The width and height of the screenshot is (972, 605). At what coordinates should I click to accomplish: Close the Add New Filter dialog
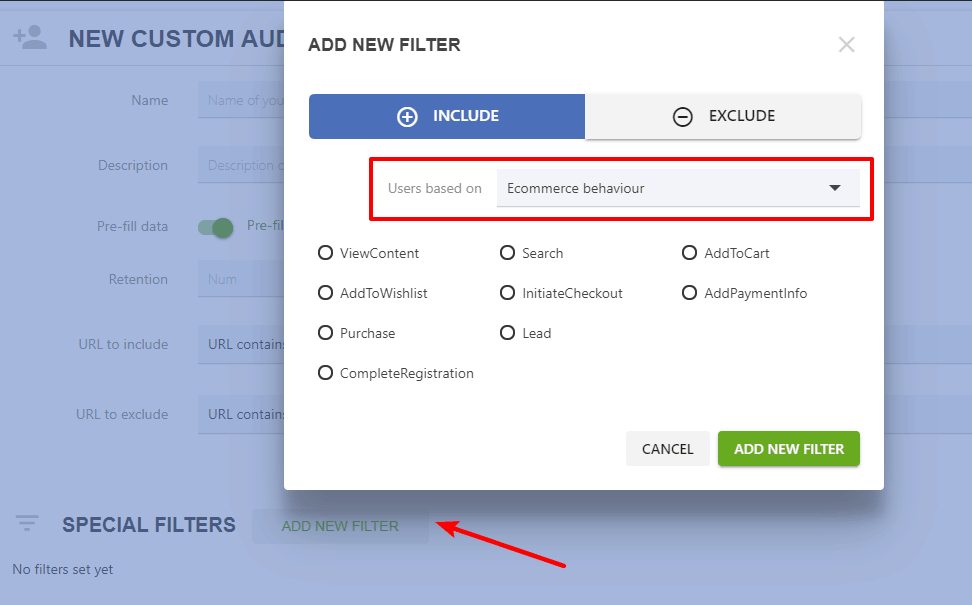(x=846, y=45)
